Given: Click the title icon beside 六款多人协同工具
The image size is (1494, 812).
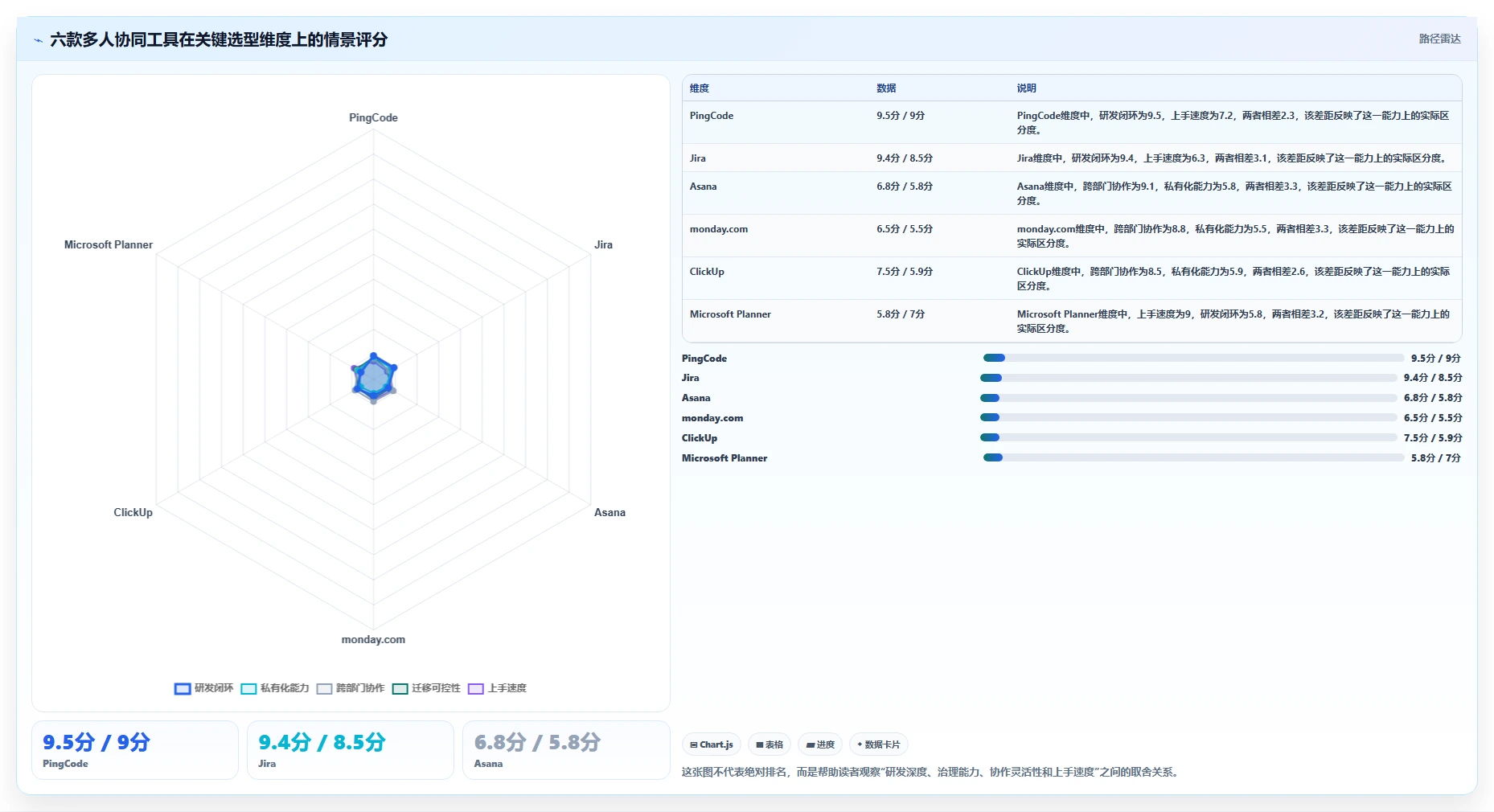Looking at the screenshot, I should [x=38, y=40].
